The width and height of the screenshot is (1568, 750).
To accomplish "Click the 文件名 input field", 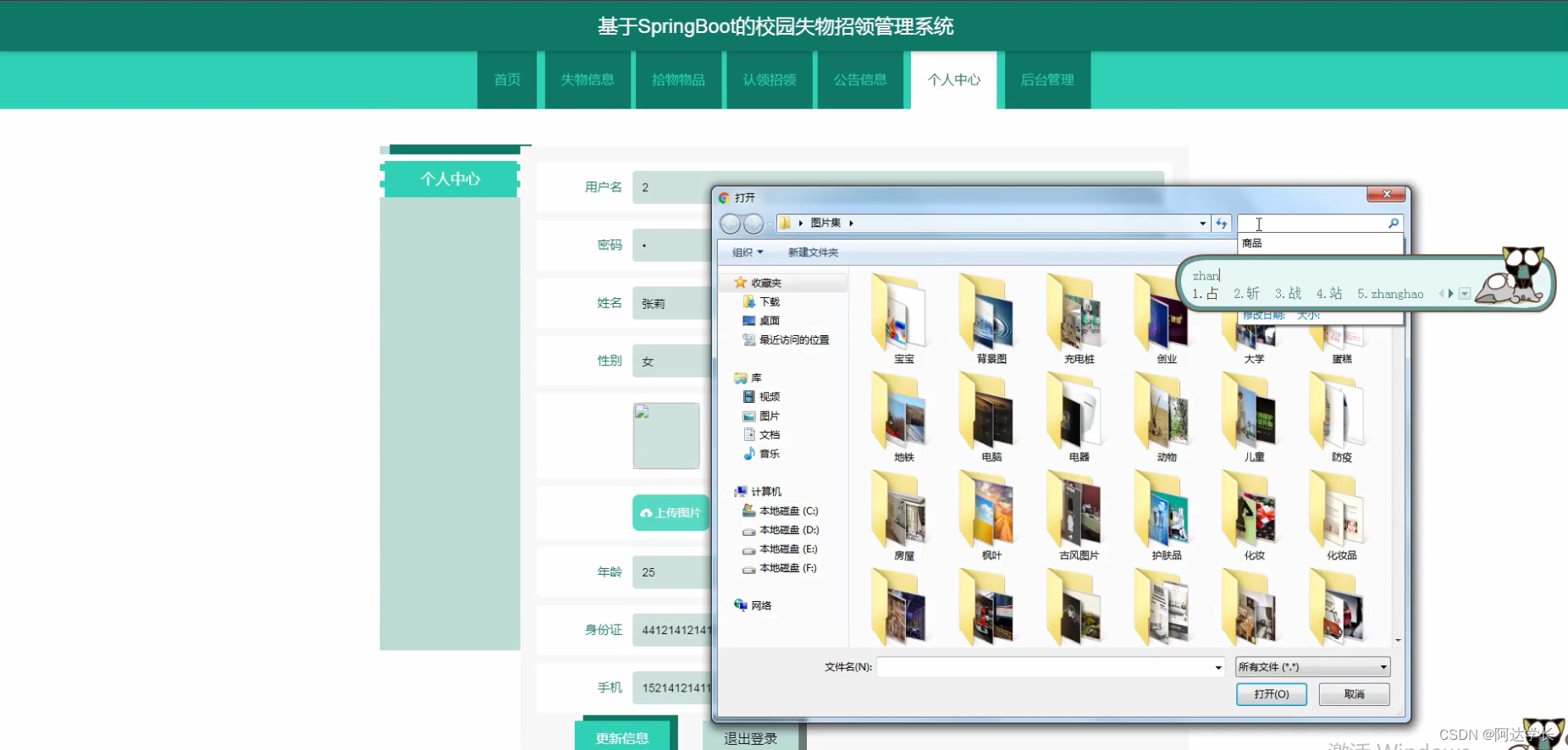I will pos(1046,667).
